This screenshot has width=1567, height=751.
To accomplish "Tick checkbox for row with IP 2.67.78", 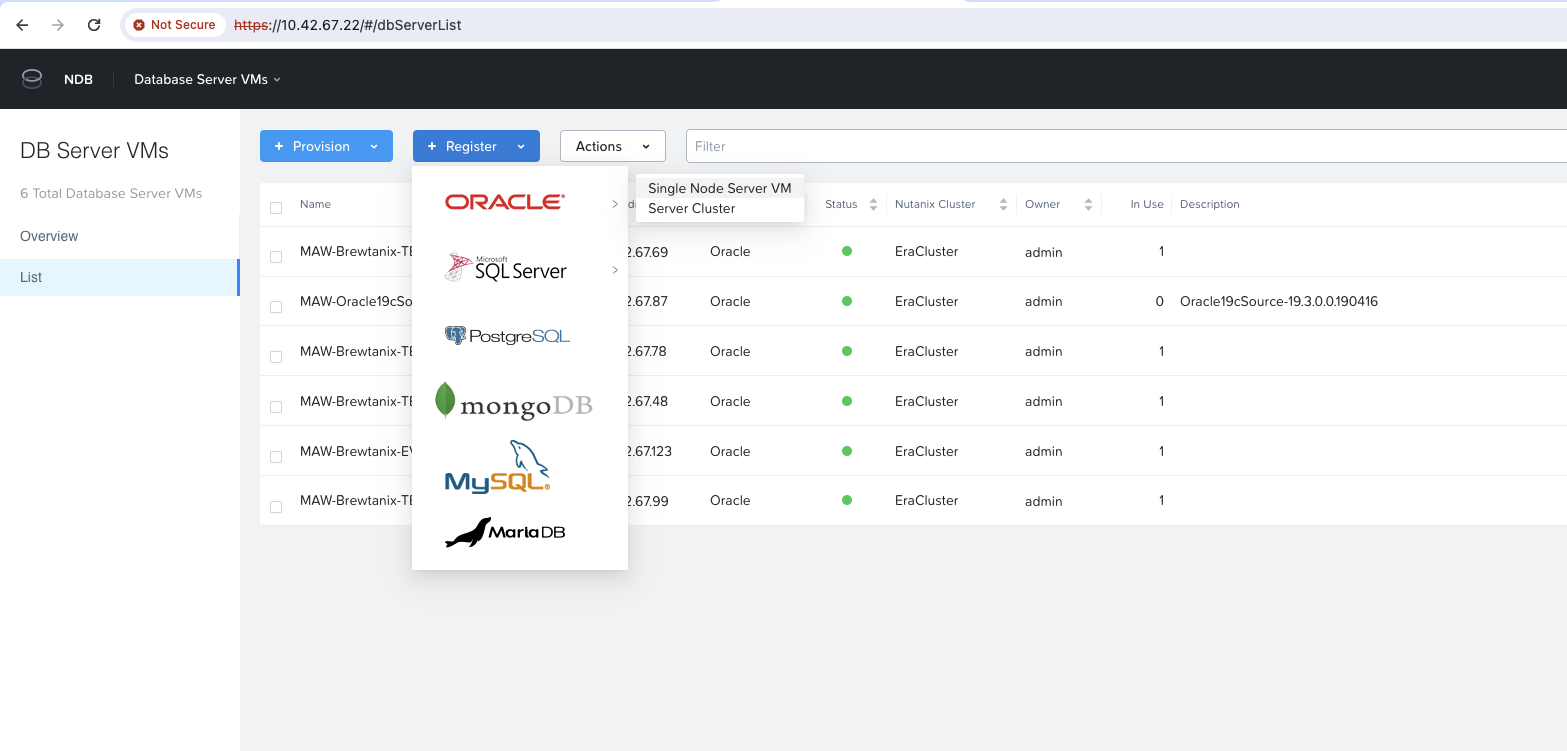I will [x=276, y=357].
